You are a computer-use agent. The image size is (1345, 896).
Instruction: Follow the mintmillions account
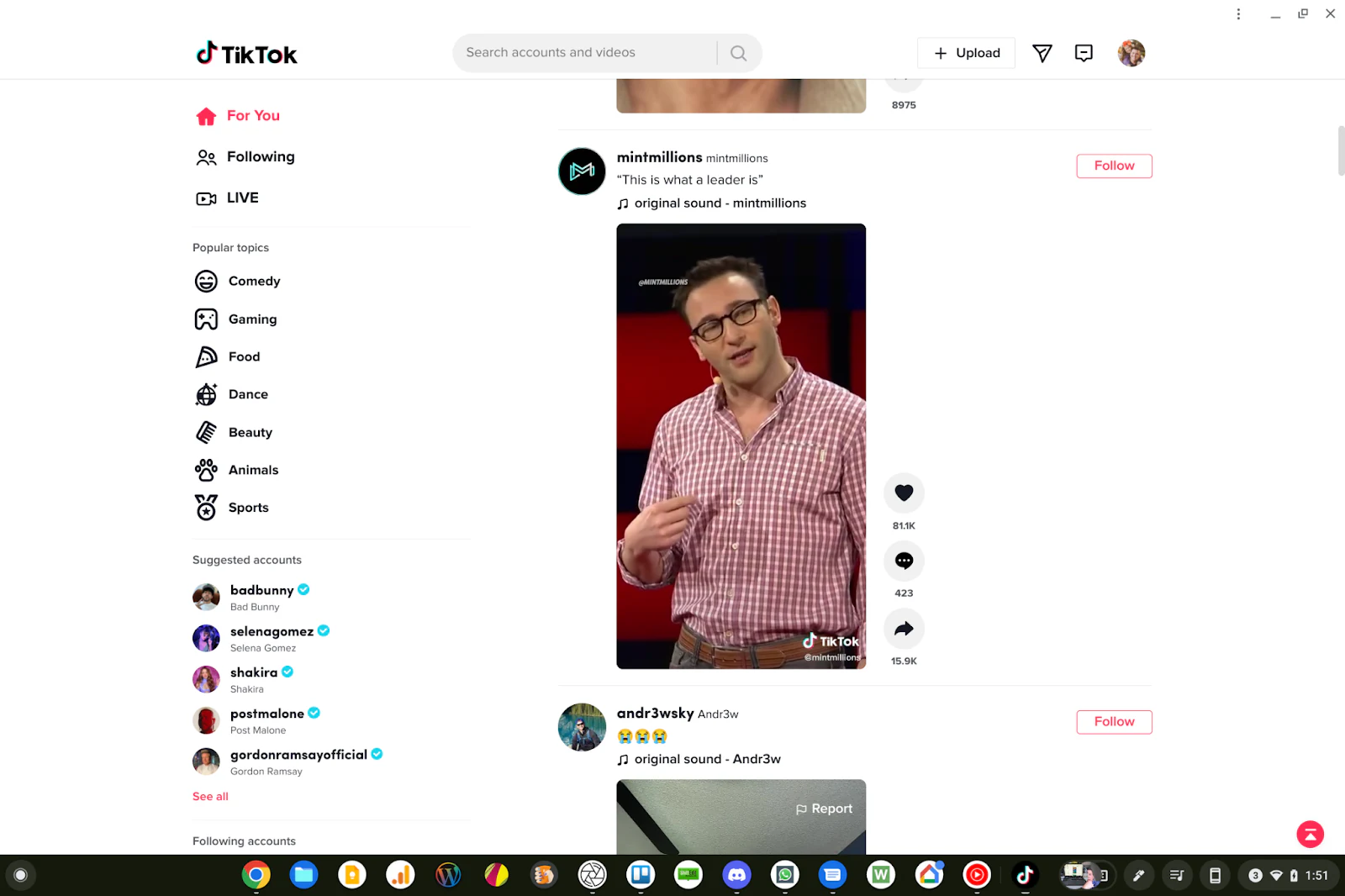[x=1114, y=166]
